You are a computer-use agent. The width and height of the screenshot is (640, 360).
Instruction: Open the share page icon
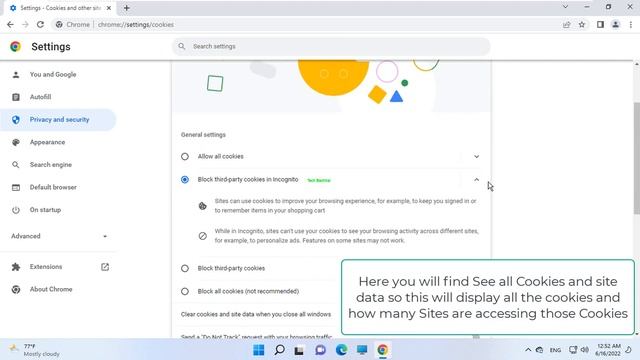click(x=567, y=24)
